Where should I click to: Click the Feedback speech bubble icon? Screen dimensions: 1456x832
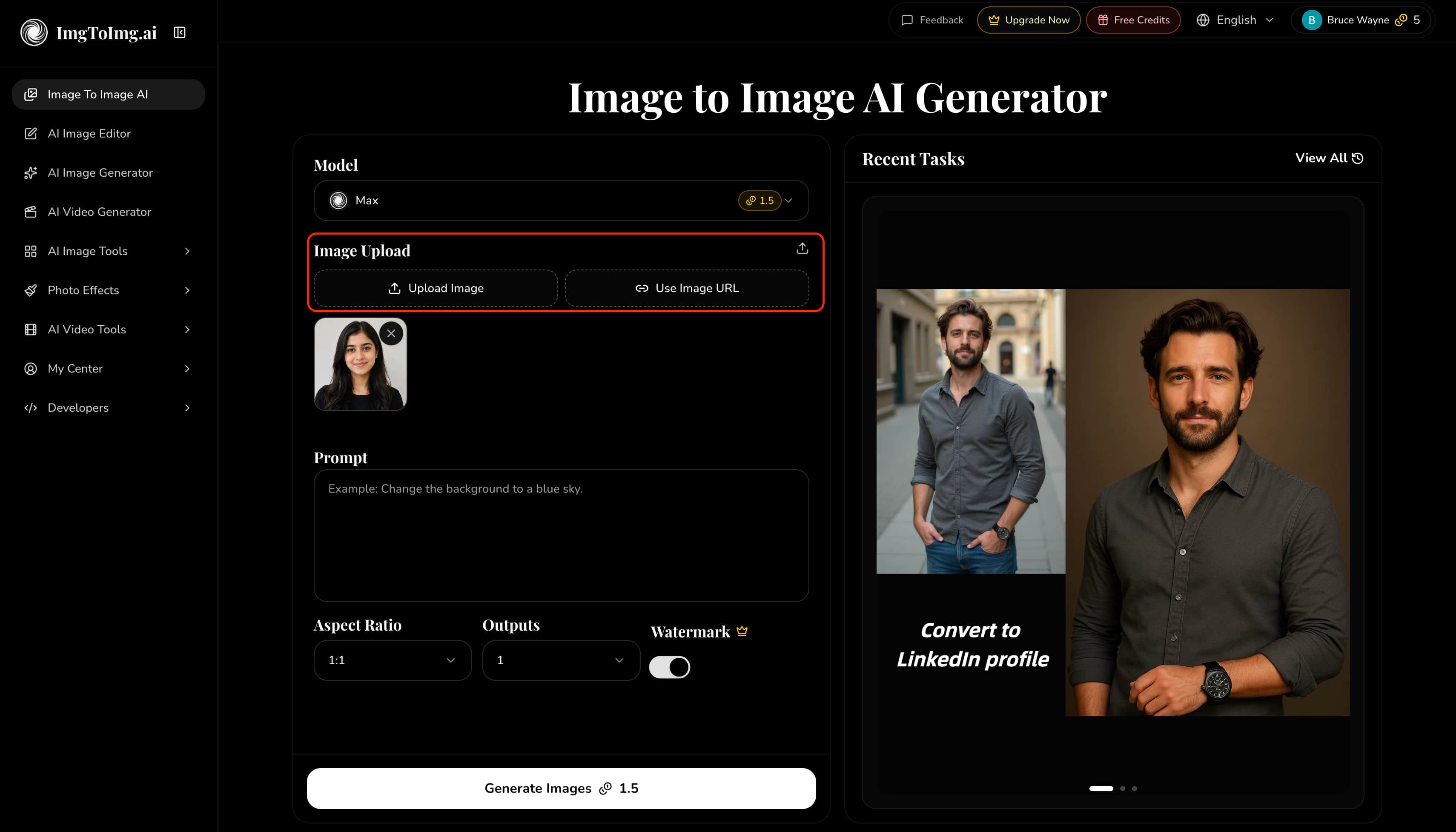pos(907,20)
